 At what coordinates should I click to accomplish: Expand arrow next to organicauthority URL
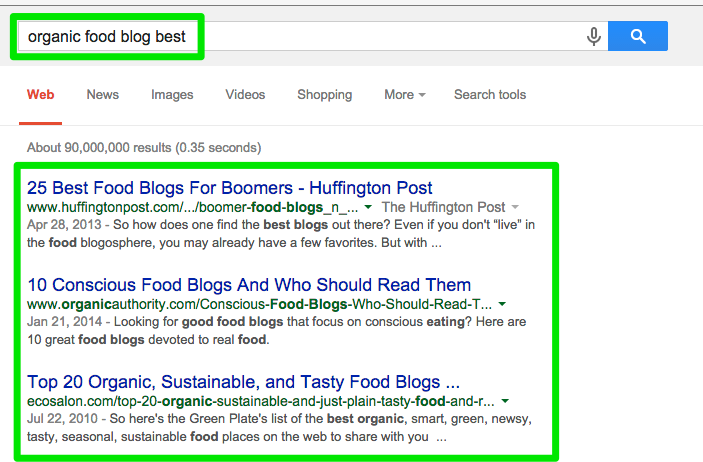coord(502,304)
